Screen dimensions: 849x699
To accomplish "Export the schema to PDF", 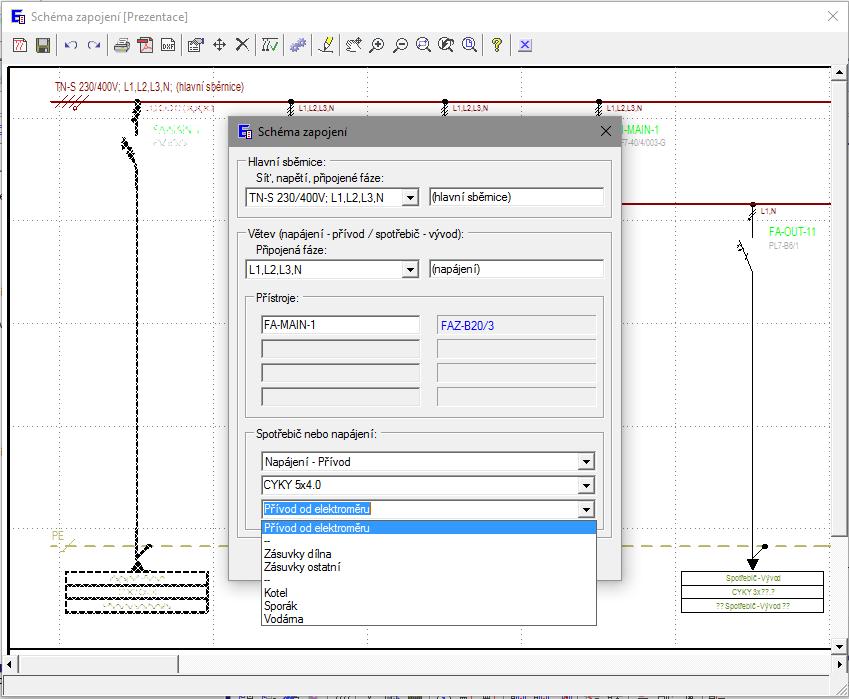I will pyautogui.click(x=145, y=45).
